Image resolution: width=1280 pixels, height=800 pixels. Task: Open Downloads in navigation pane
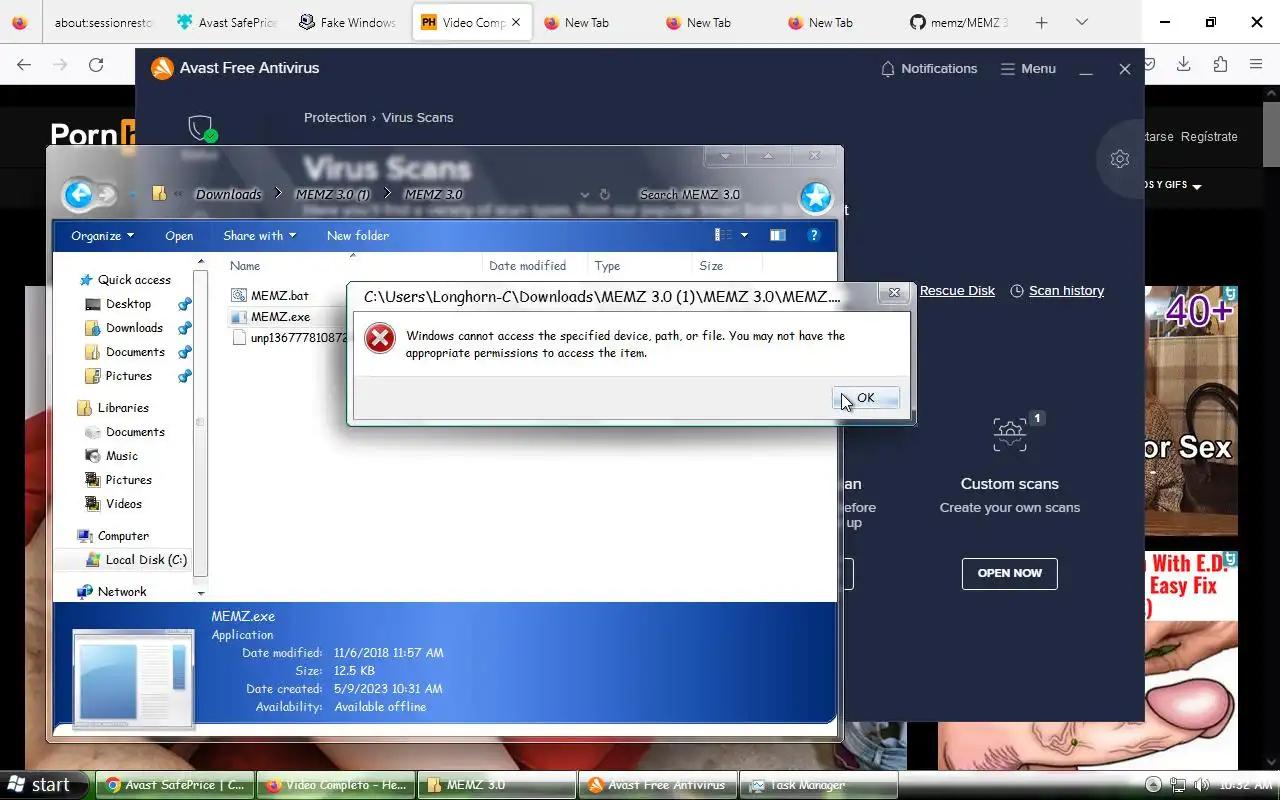tap(134, 328)
